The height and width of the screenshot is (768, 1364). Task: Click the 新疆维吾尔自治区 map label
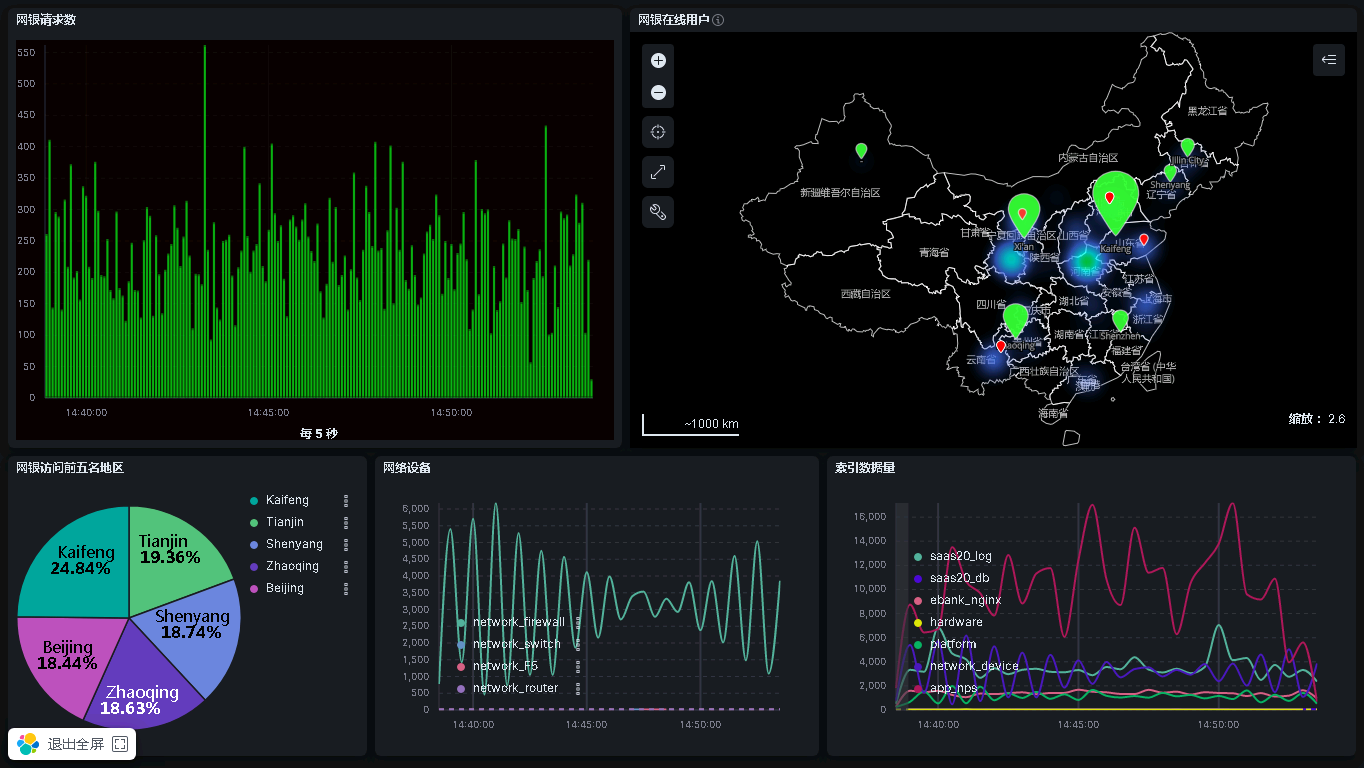840,192
